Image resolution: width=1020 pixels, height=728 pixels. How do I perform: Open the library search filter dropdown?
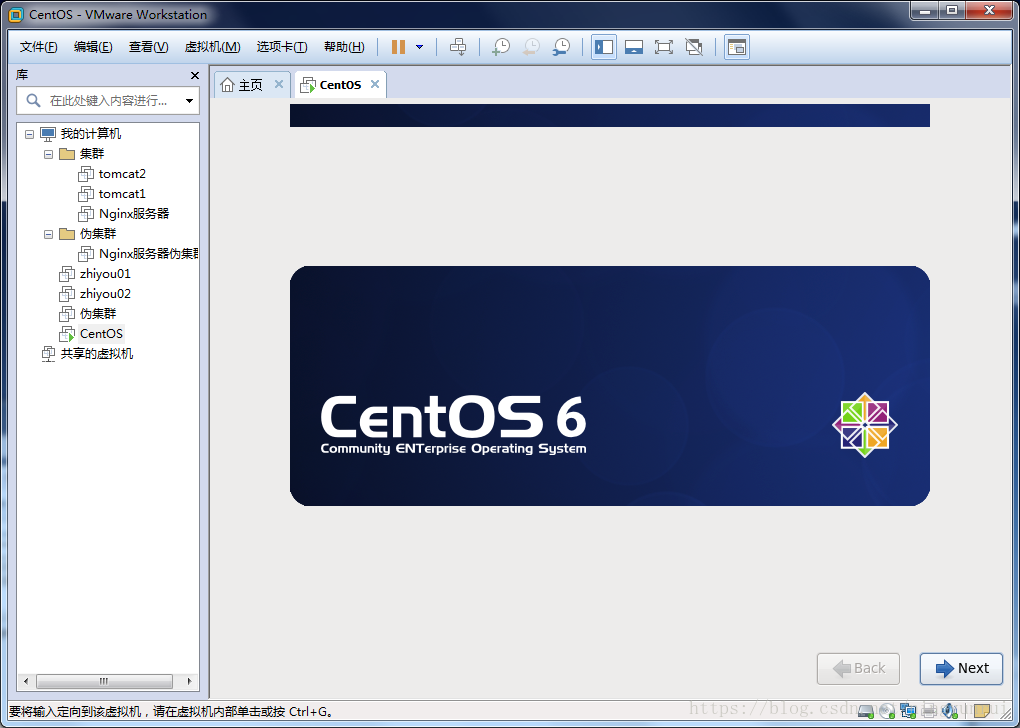[x=189, y=101]
